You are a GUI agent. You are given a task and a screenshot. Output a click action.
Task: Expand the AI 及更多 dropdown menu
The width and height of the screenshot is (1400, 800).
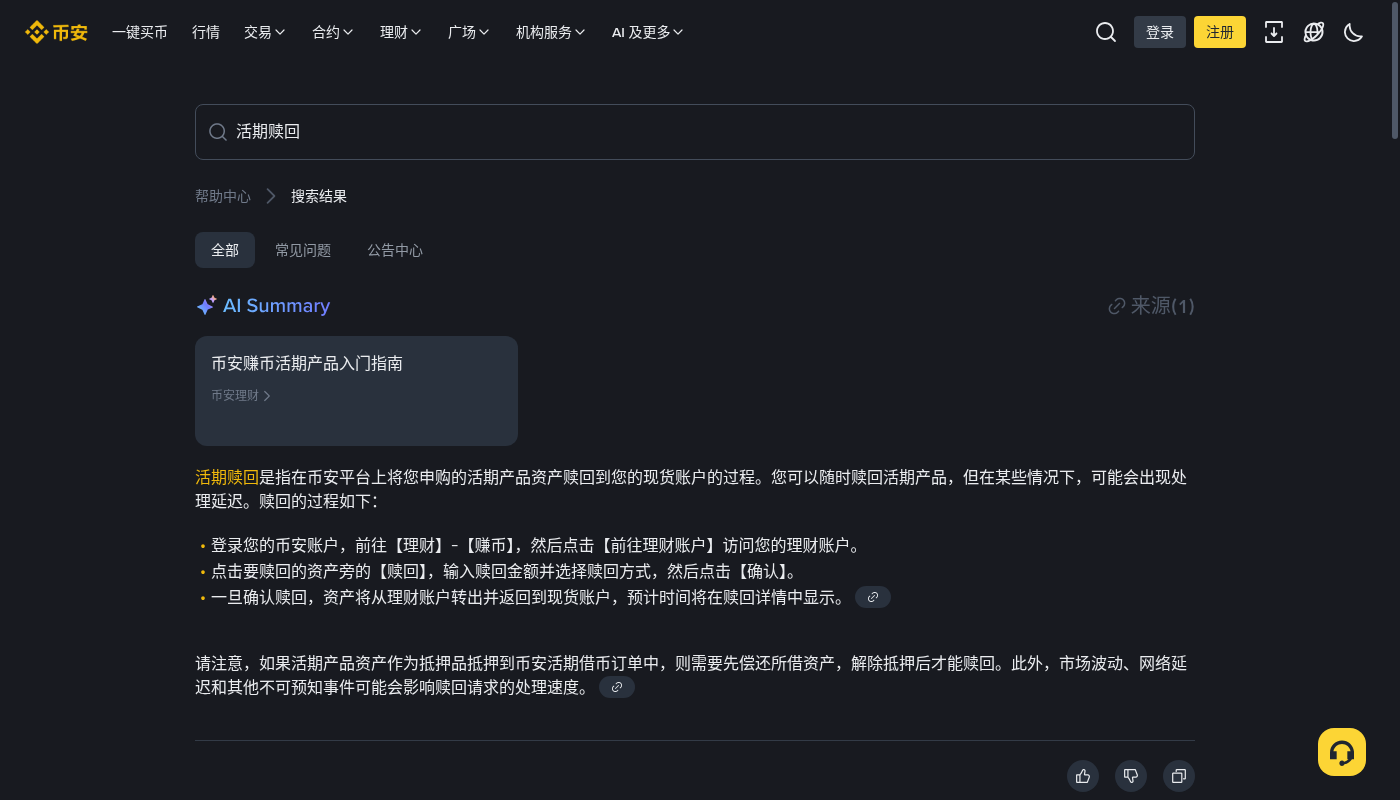click(648, 32)
